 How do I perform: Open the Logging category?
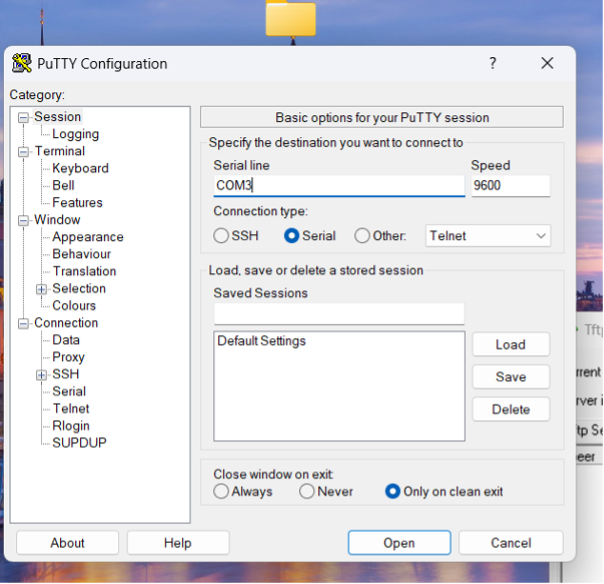pos(75,134)
